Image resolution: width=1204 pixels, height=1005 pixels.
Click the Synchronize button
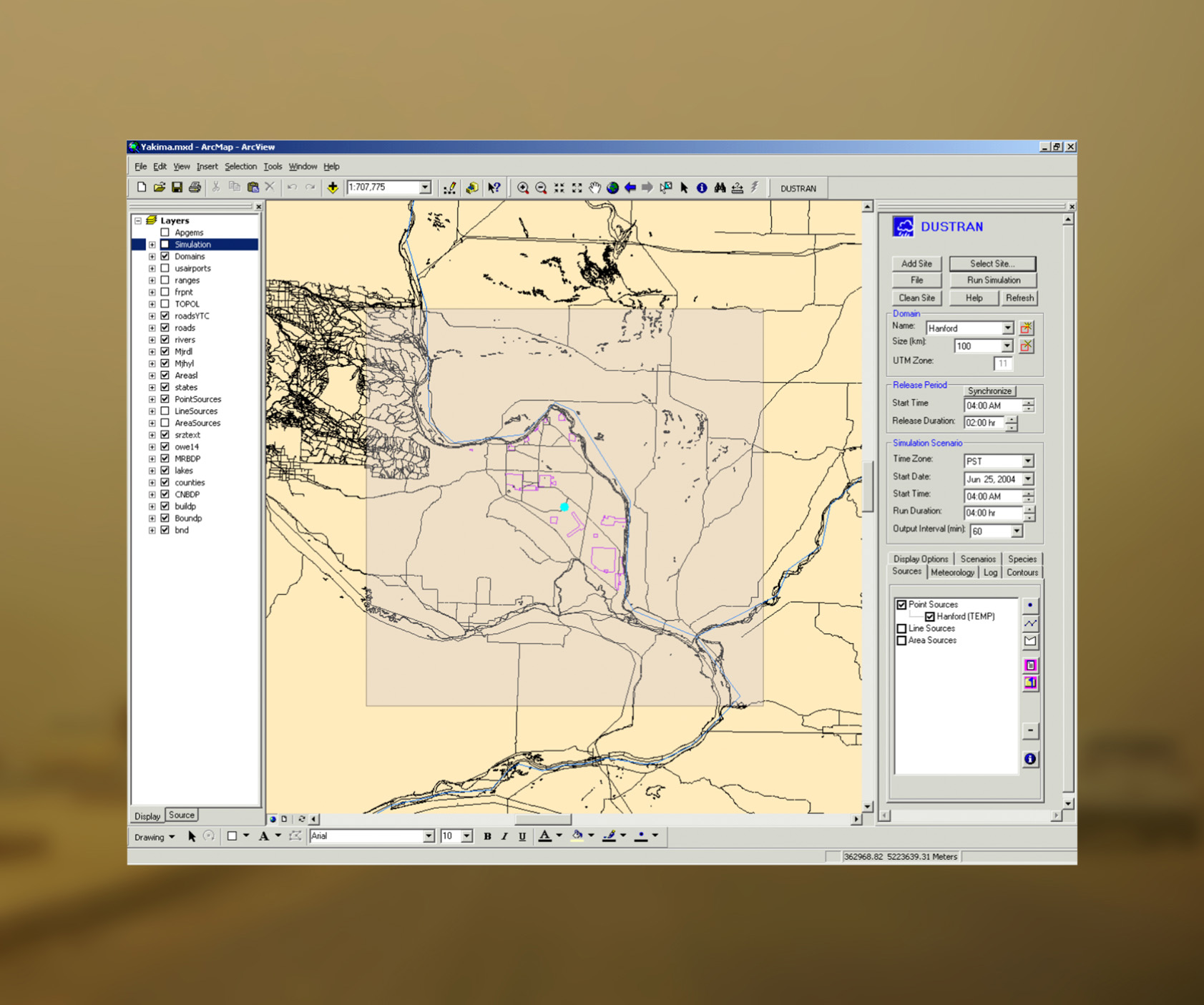click(989, 391)
